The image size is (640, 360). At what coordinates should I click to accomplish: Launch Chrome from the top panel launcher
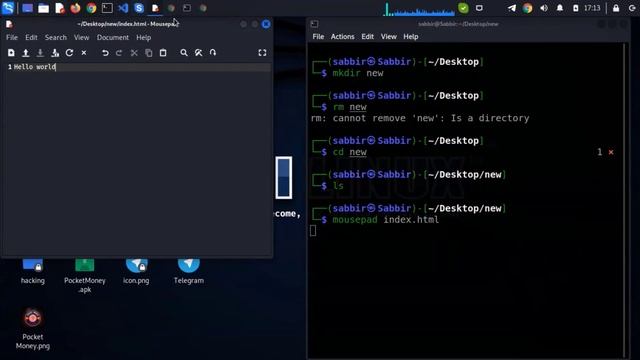[x=91, y=8]
